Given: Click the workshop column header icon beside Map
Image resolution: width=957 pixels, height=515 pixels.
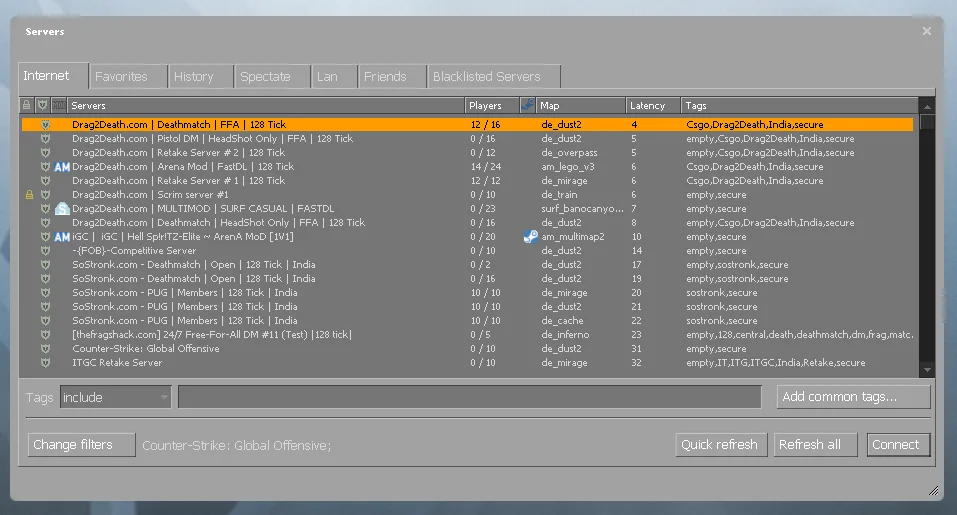Looking at the screenshot, I should click(527, 105).
